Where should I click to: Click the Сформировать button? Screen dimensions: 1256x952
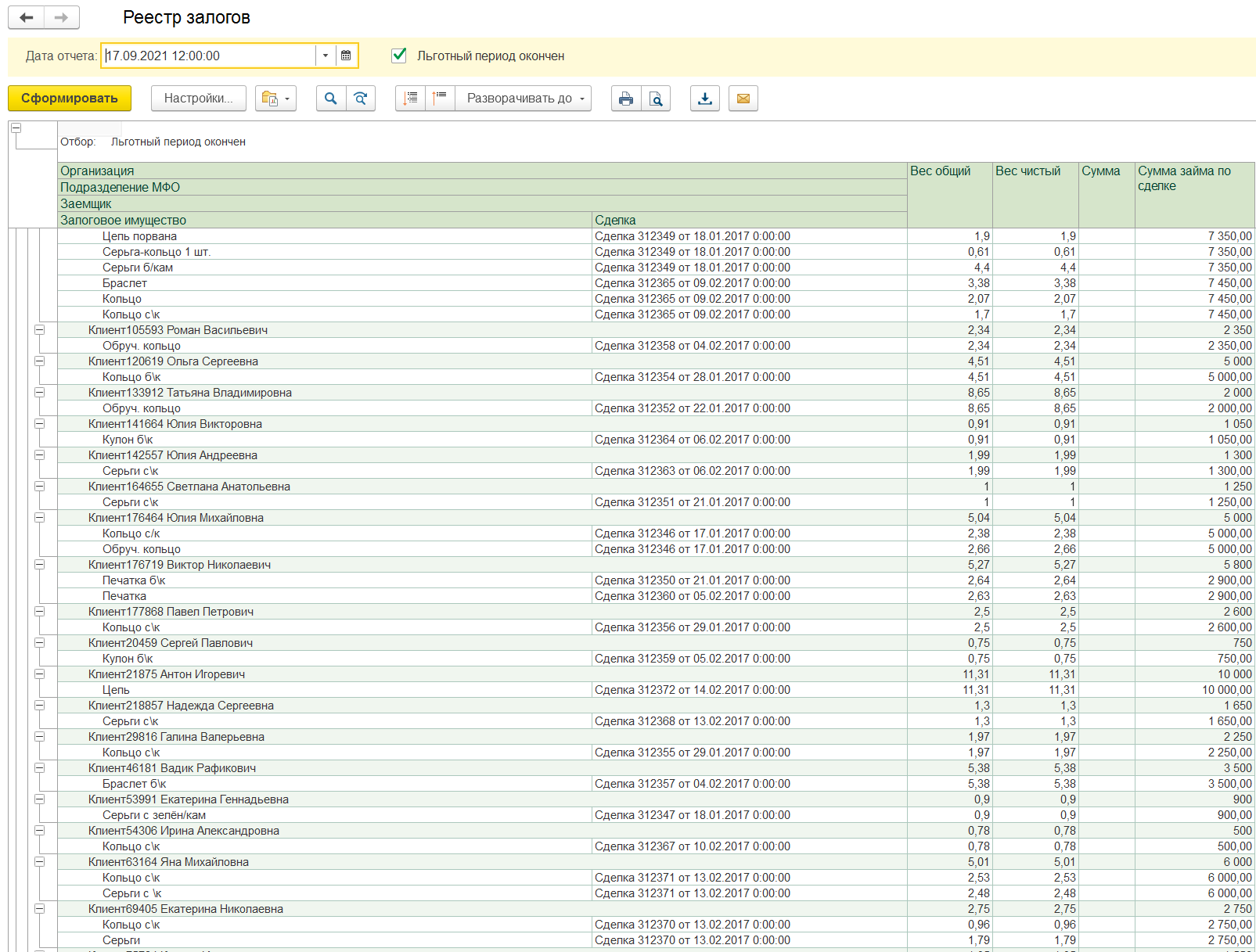tap(70, 99)
